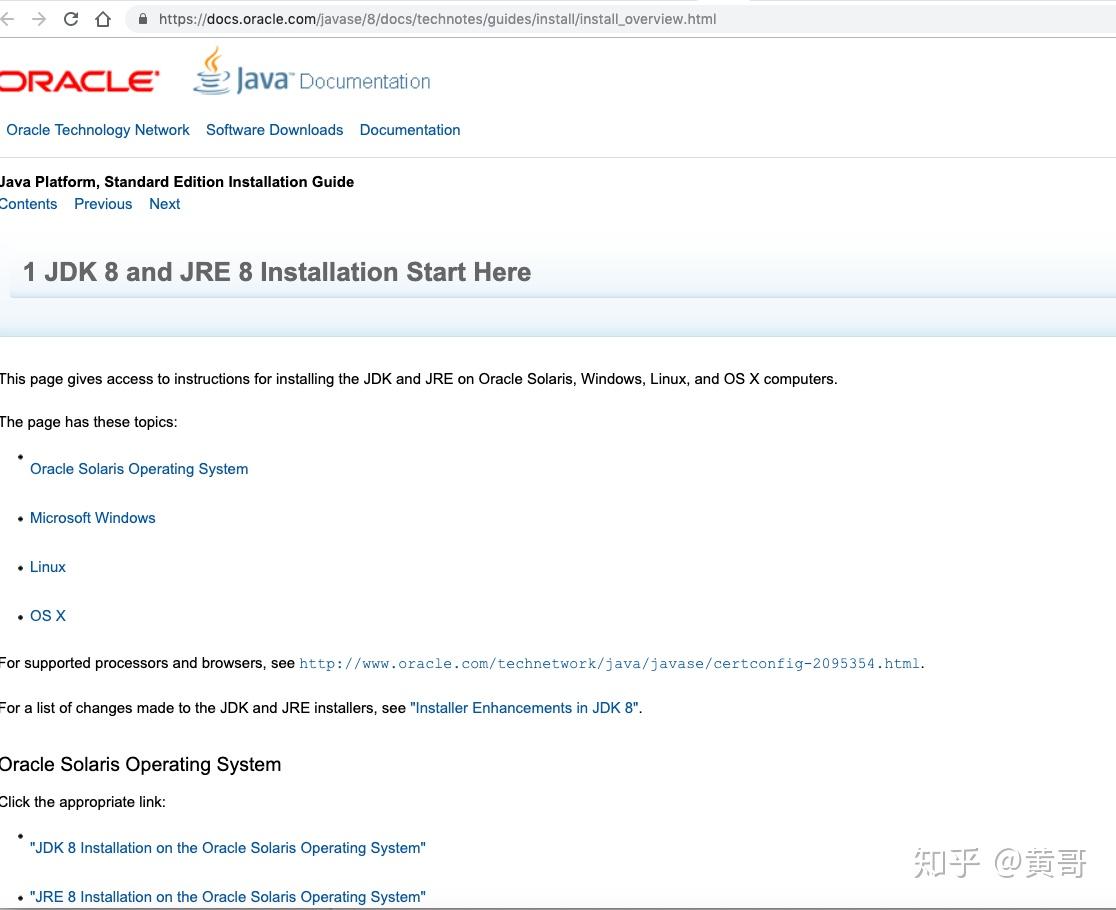
Task: Click heading "1 JDK 8 and JRE 8 Installation Start Here"
Action: 277,272
